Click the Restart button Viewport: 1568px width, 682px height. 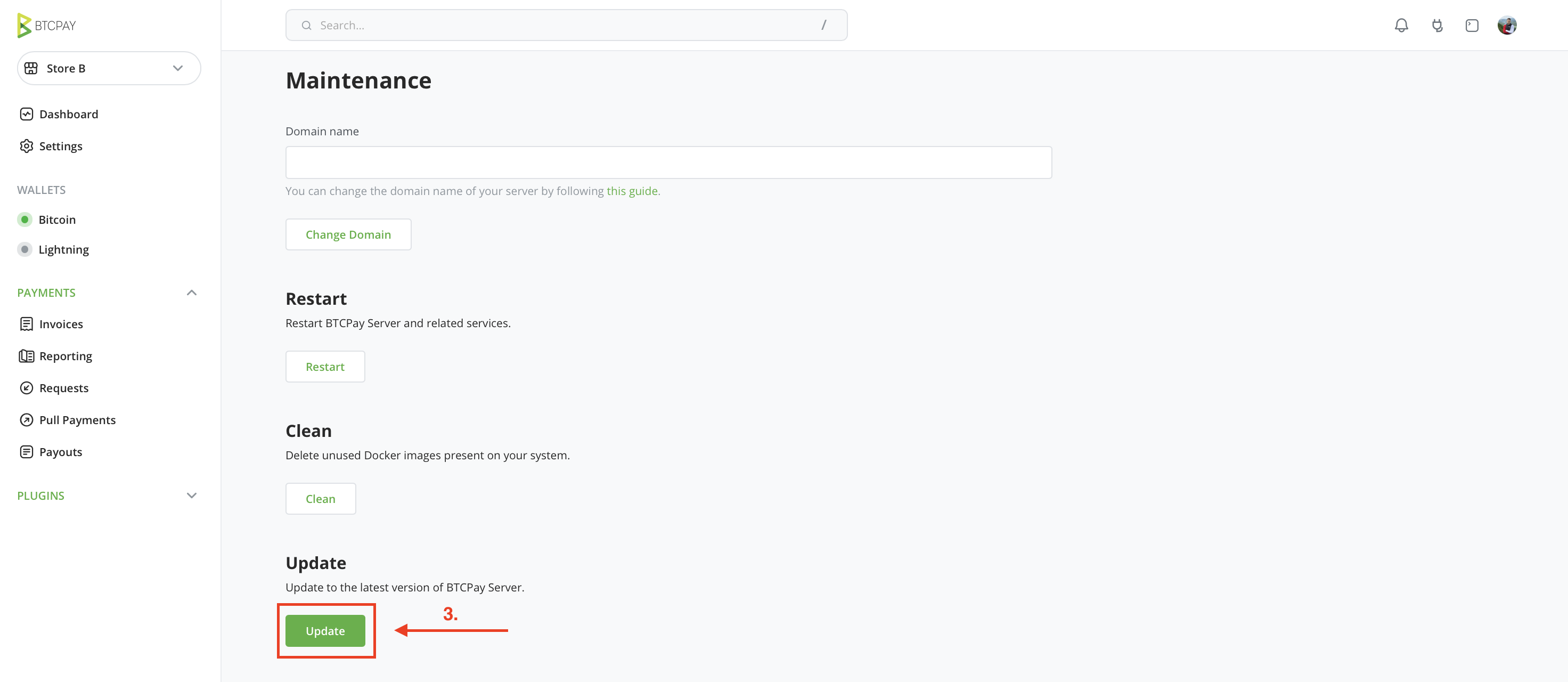[325, 367]
